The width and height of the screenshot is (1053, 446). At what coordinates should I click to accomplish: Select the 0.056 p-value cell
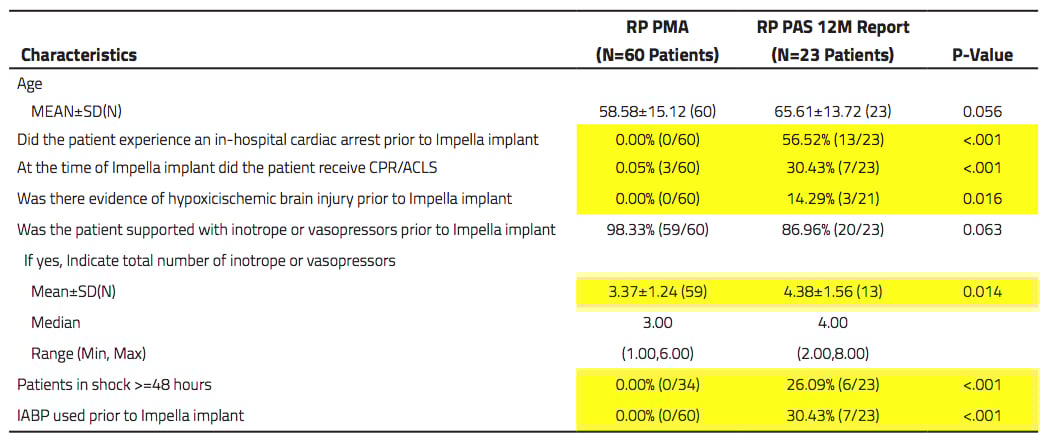(x=982, y=112)
